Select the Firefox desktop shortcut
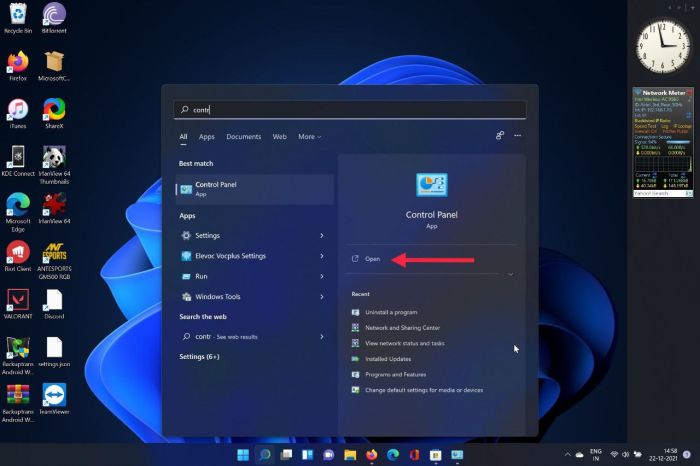 (x=18, y=66)
